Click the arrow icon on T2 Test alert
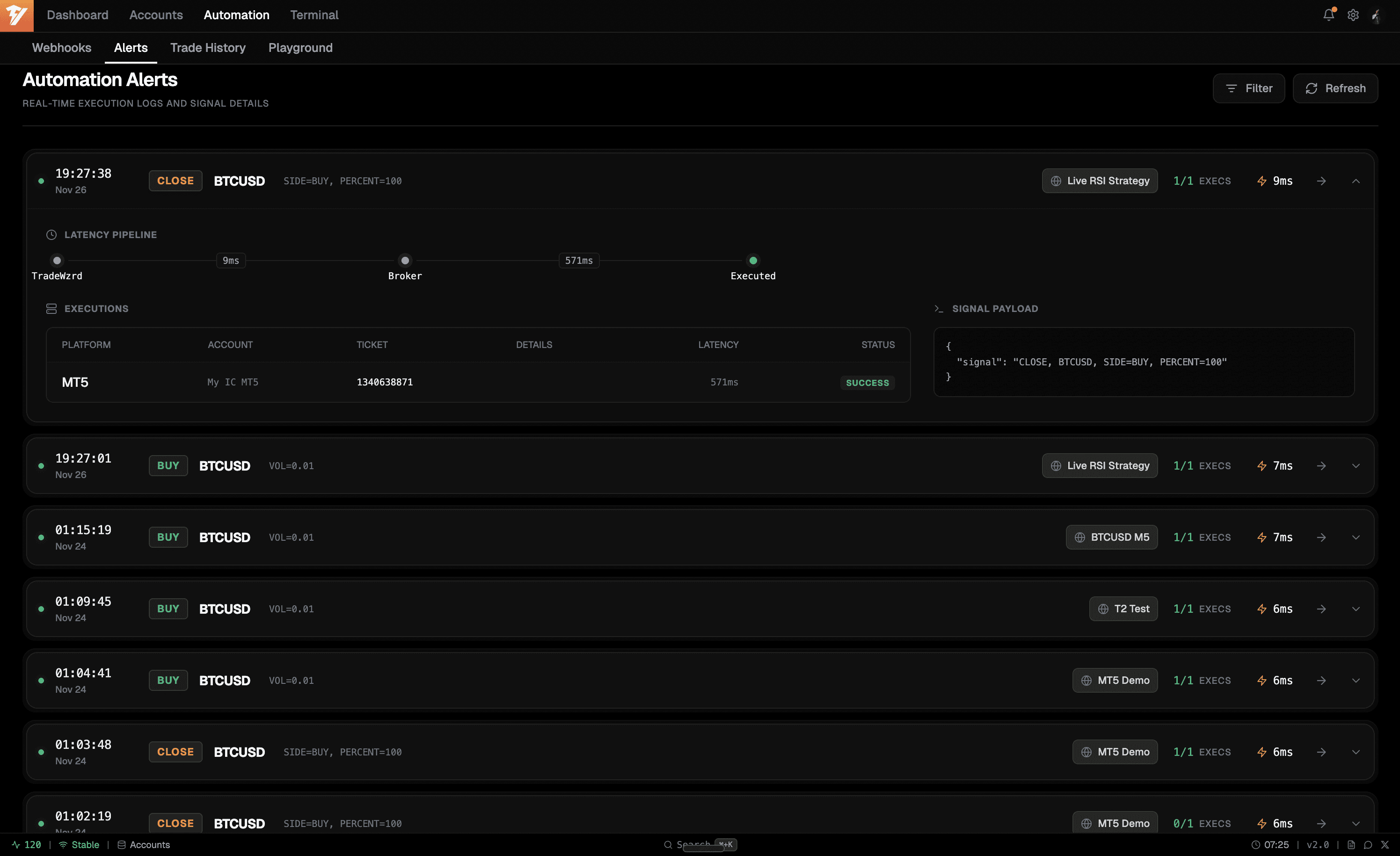This screenshot has width=1400, height=856. 1321,609
